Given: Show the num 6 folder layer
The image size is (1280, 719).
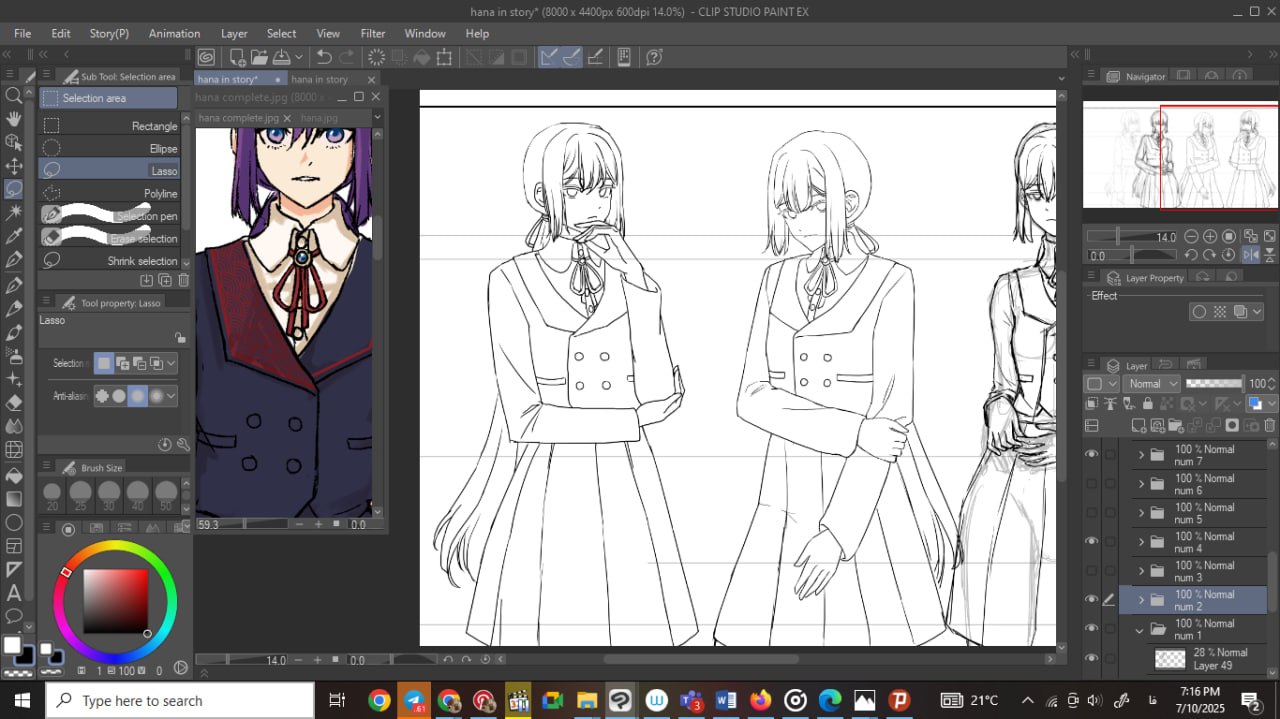Looking at the screenshot, I should coord(1092,484).
